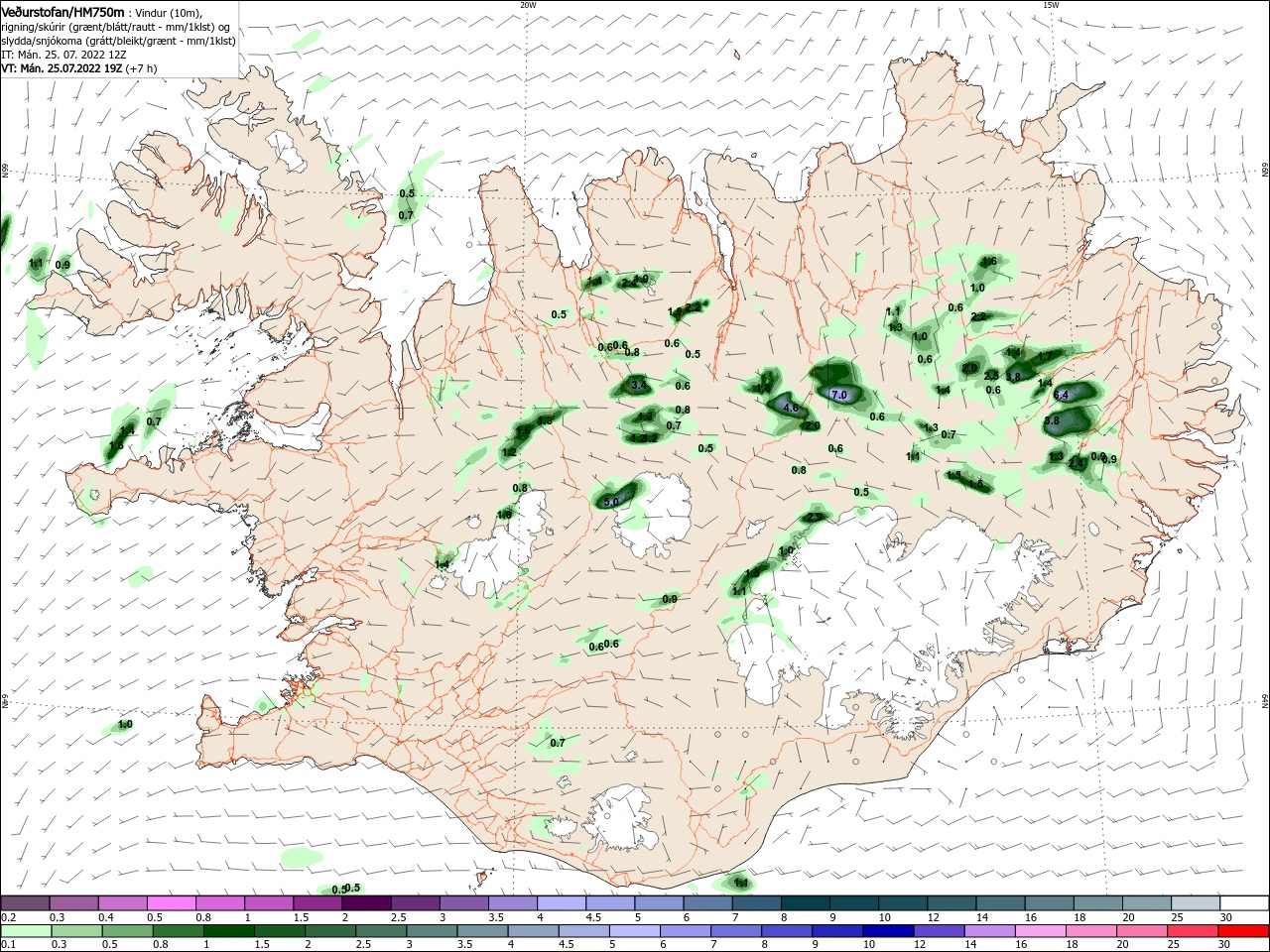Click the '2.4' value in eastern Iceland

pyautogui.click(x=1076, y=463)
